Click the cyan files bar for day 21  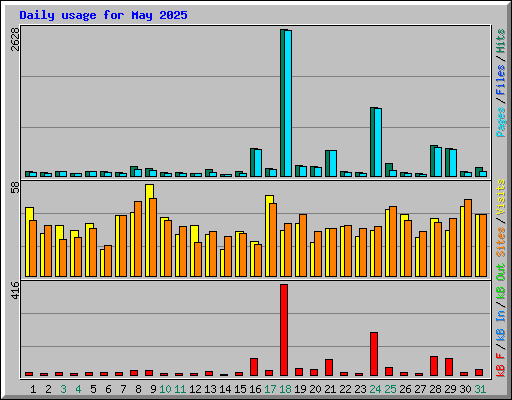click(333, 163)
